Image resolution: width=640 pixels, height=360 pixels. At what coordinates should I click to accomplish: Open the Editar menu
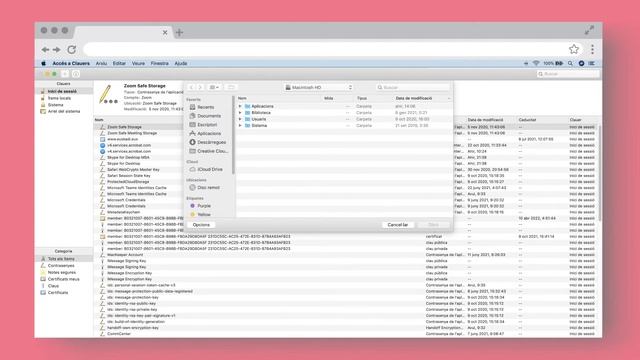point(119,63)
